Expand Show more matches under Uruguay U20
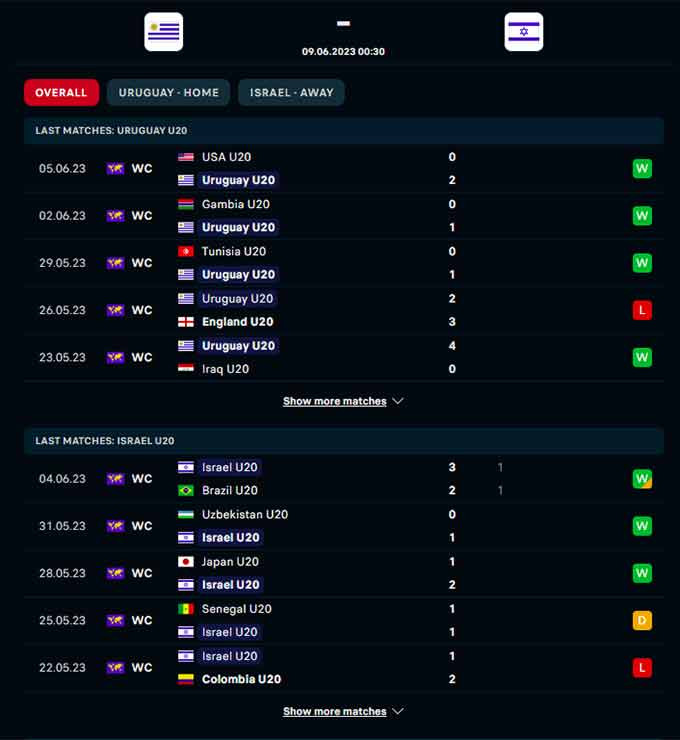This screenshot has width=680, height=740. pos(343,401)
